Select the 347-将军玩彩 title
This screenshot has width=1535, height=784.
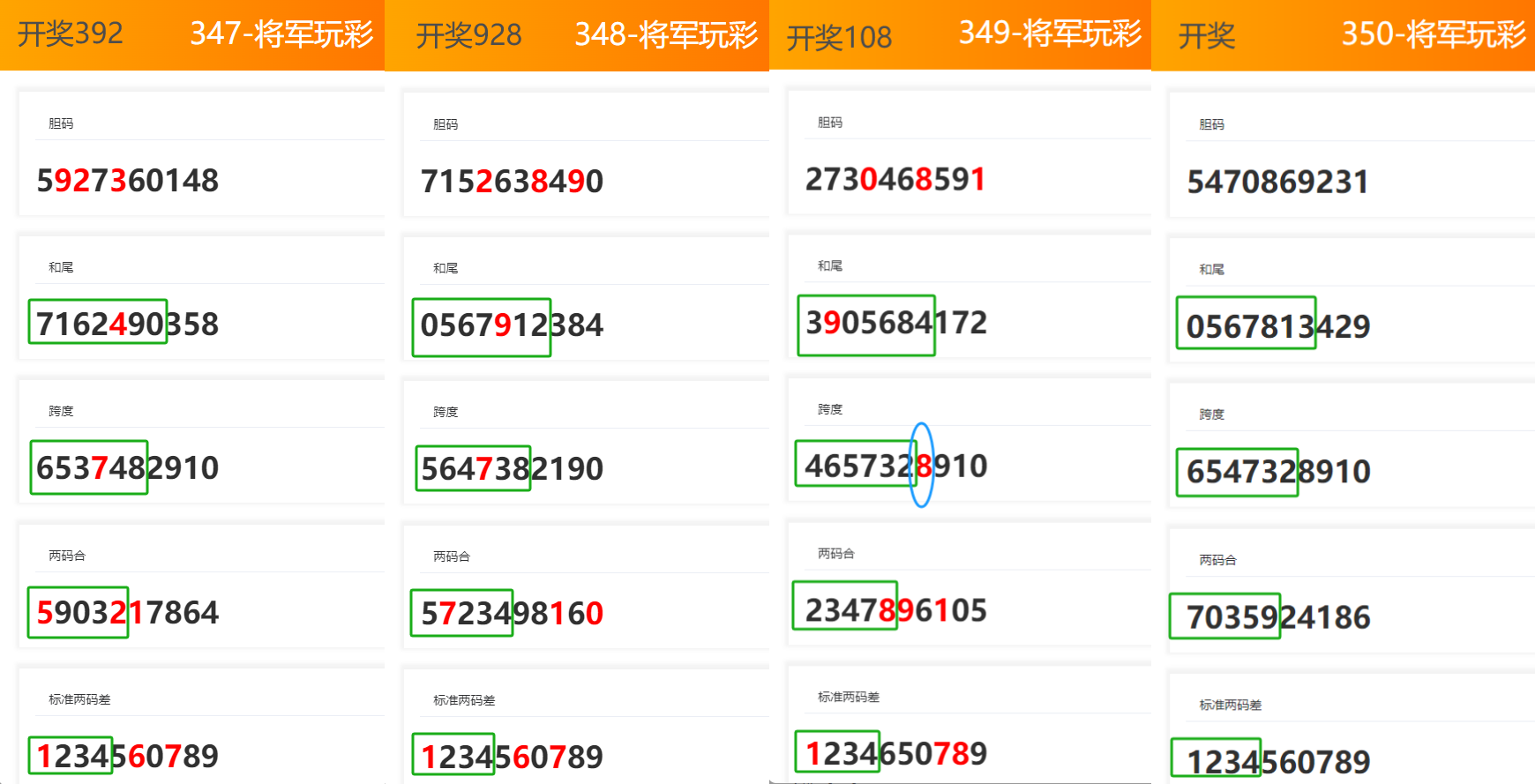point(282,34)
